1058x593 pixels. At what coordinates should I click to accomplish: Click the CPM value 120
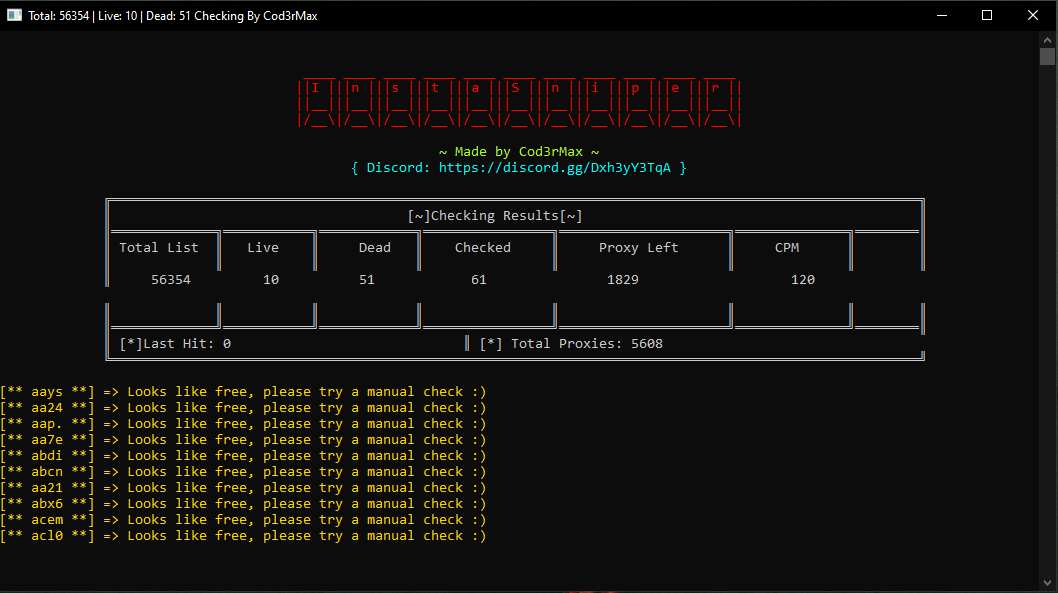pos(803,279)
